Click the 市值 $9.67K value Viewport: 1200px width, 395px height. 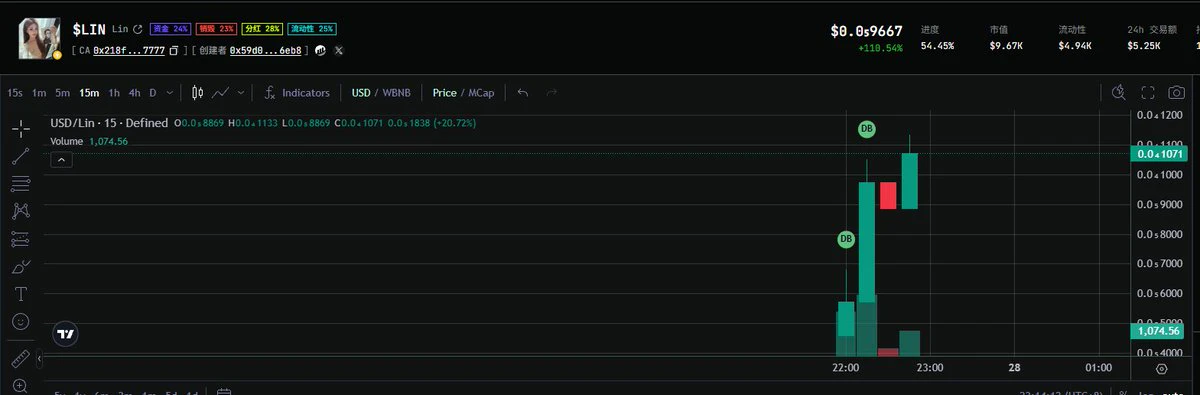[x=1006, y=46]
